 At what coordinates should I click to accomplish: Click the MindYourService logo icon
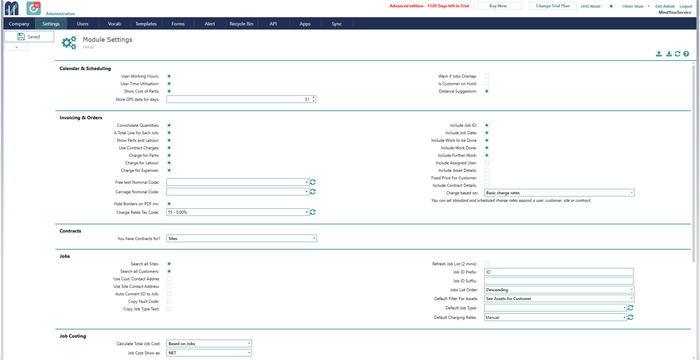pyautogui.click(x=12, y=8)
